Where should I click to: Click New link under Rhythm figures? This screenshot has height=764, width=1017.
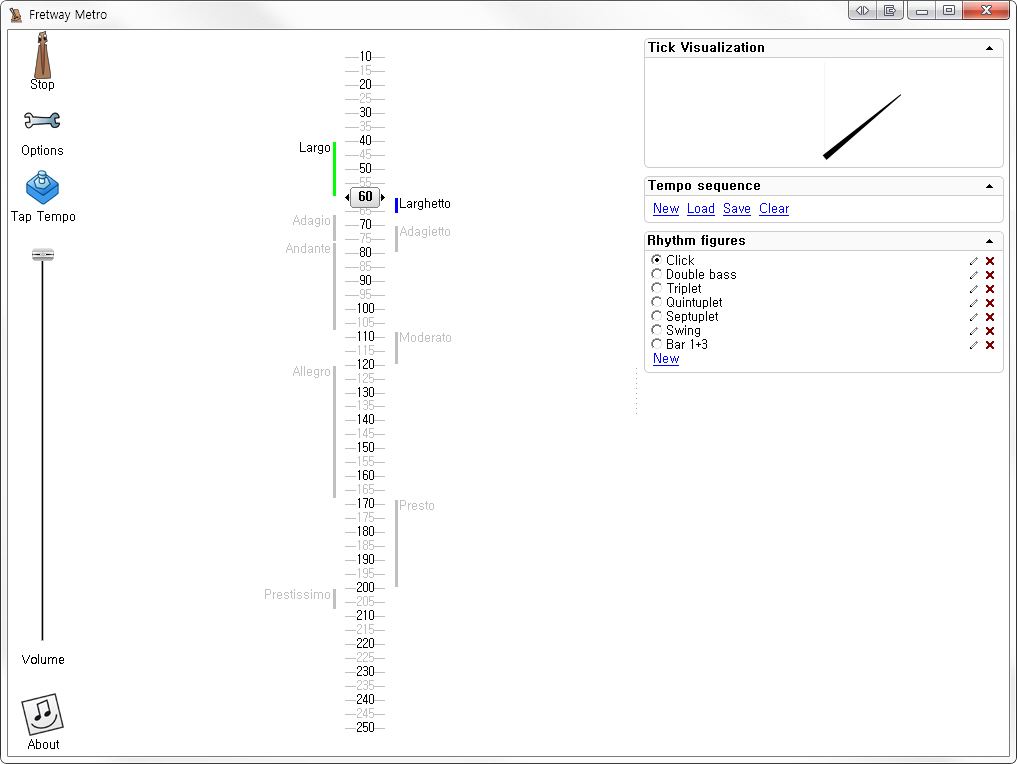coord(666,359)
